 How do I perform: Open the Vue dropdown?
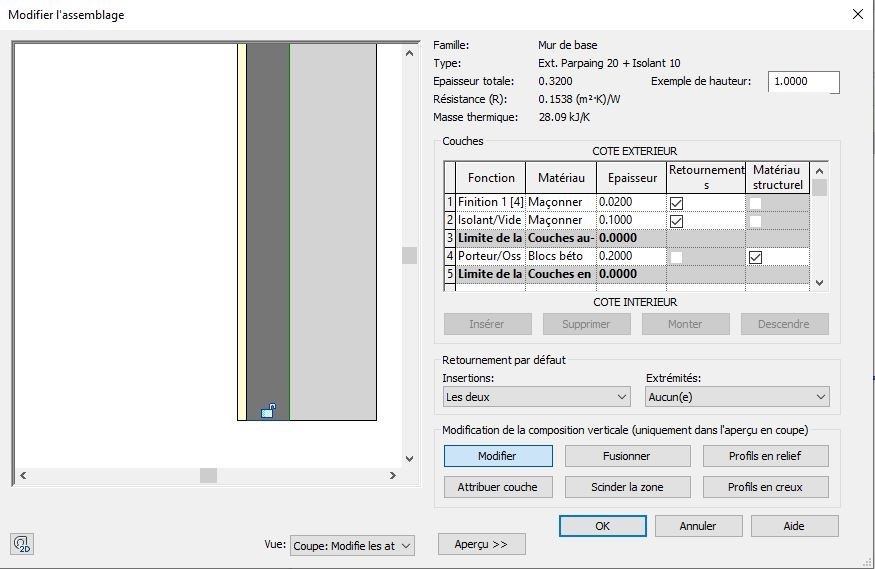352,545
